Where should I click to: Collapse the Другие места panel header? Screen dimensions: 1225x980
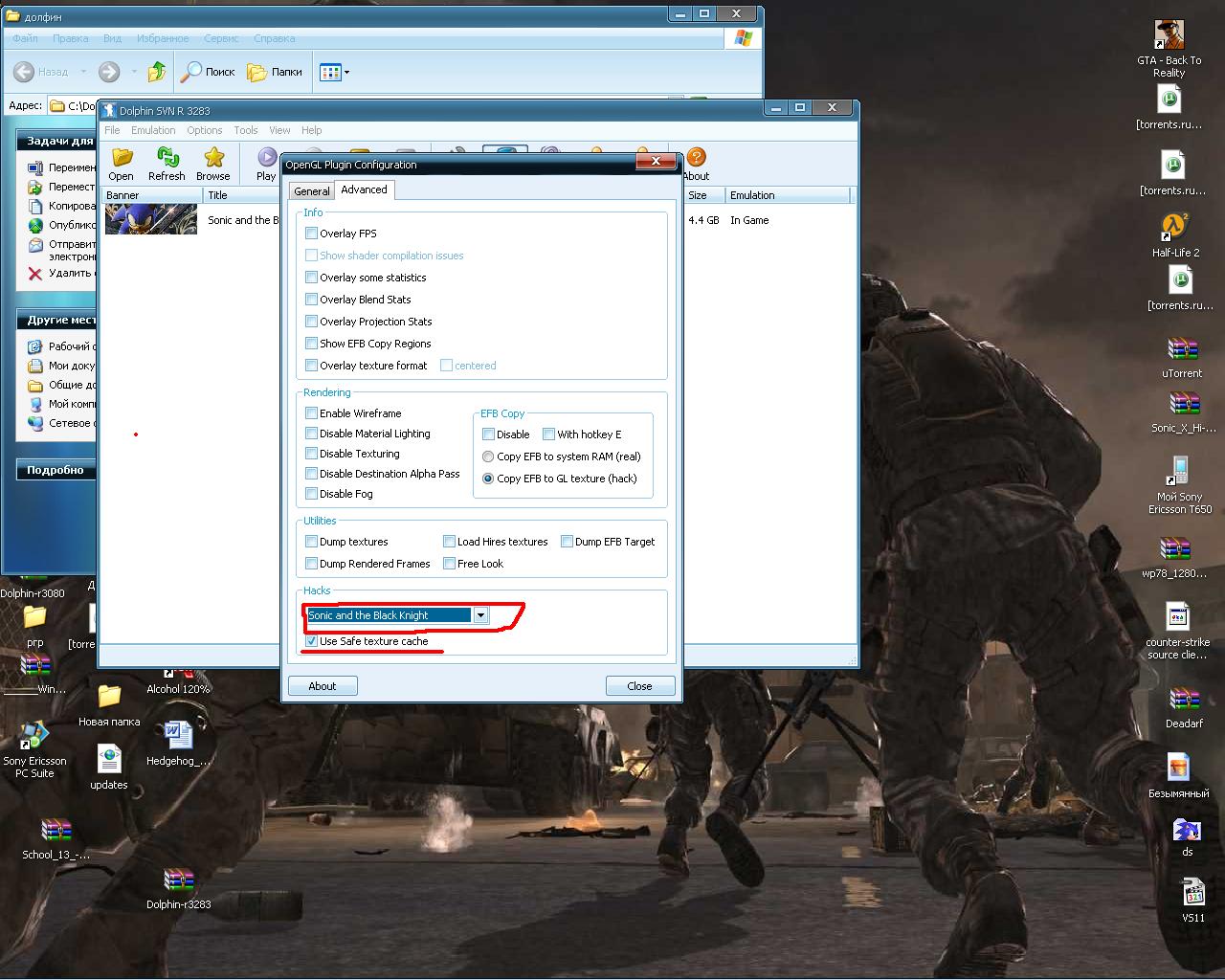[57, 320]
